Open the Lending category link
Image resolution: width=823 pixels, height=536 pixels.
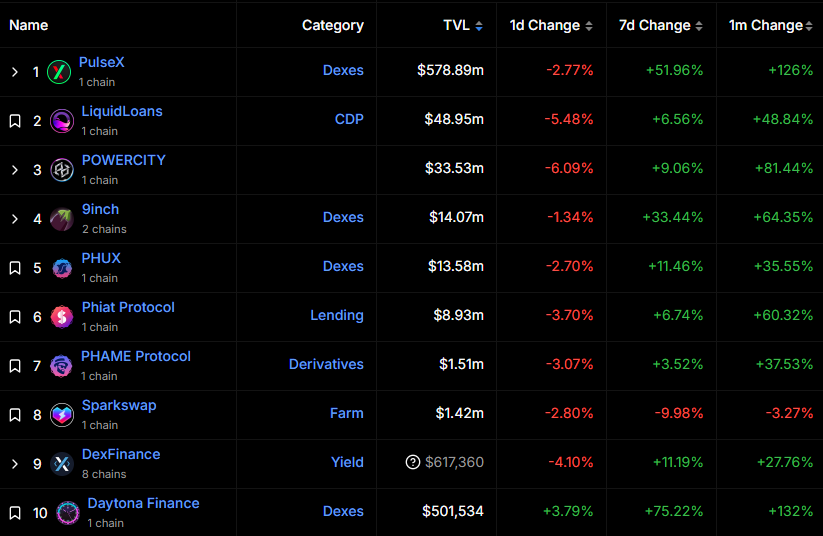[x=337, y=315]
